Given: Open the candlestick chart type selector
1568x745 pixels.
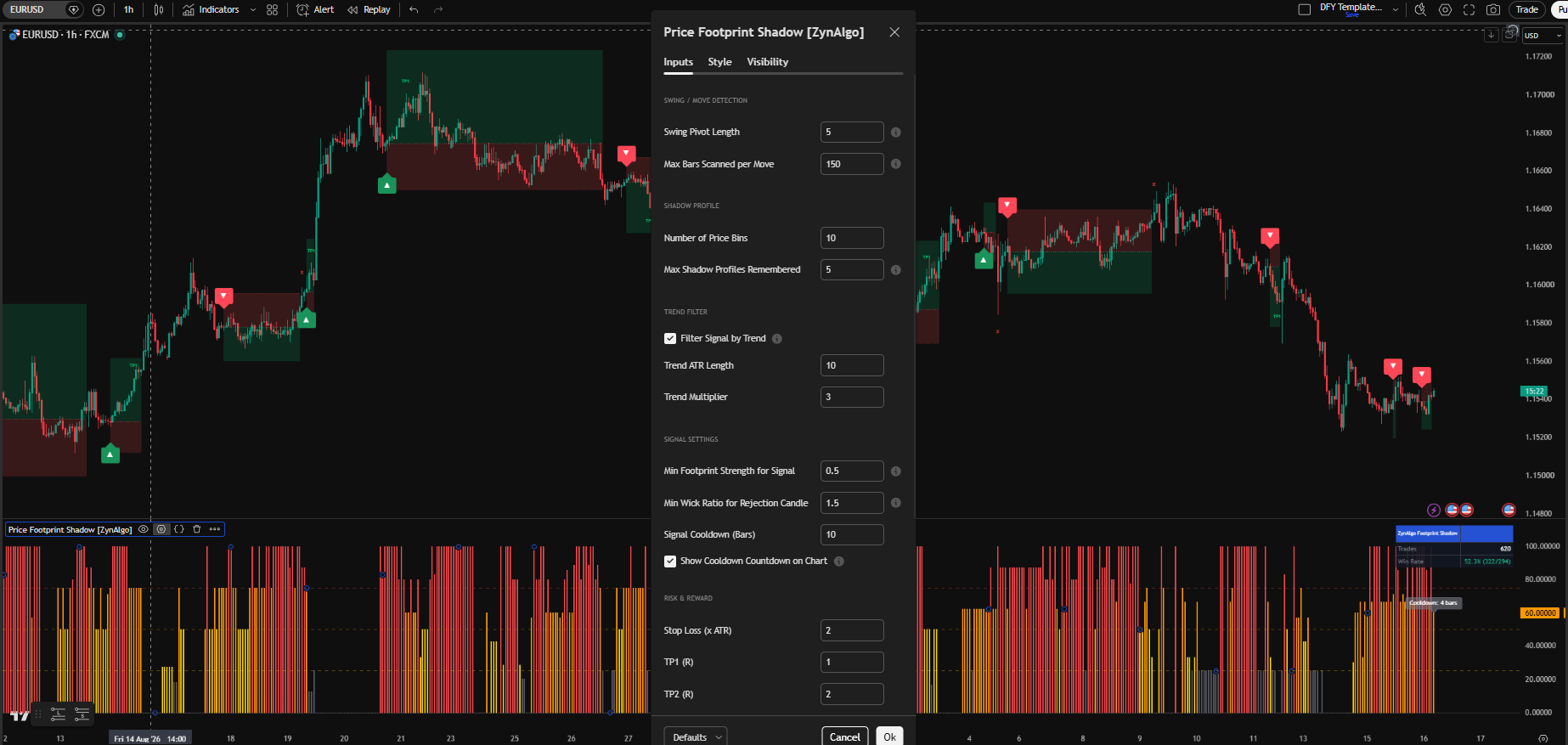Looking at the screenshot, I should click(x=159, y=9).
